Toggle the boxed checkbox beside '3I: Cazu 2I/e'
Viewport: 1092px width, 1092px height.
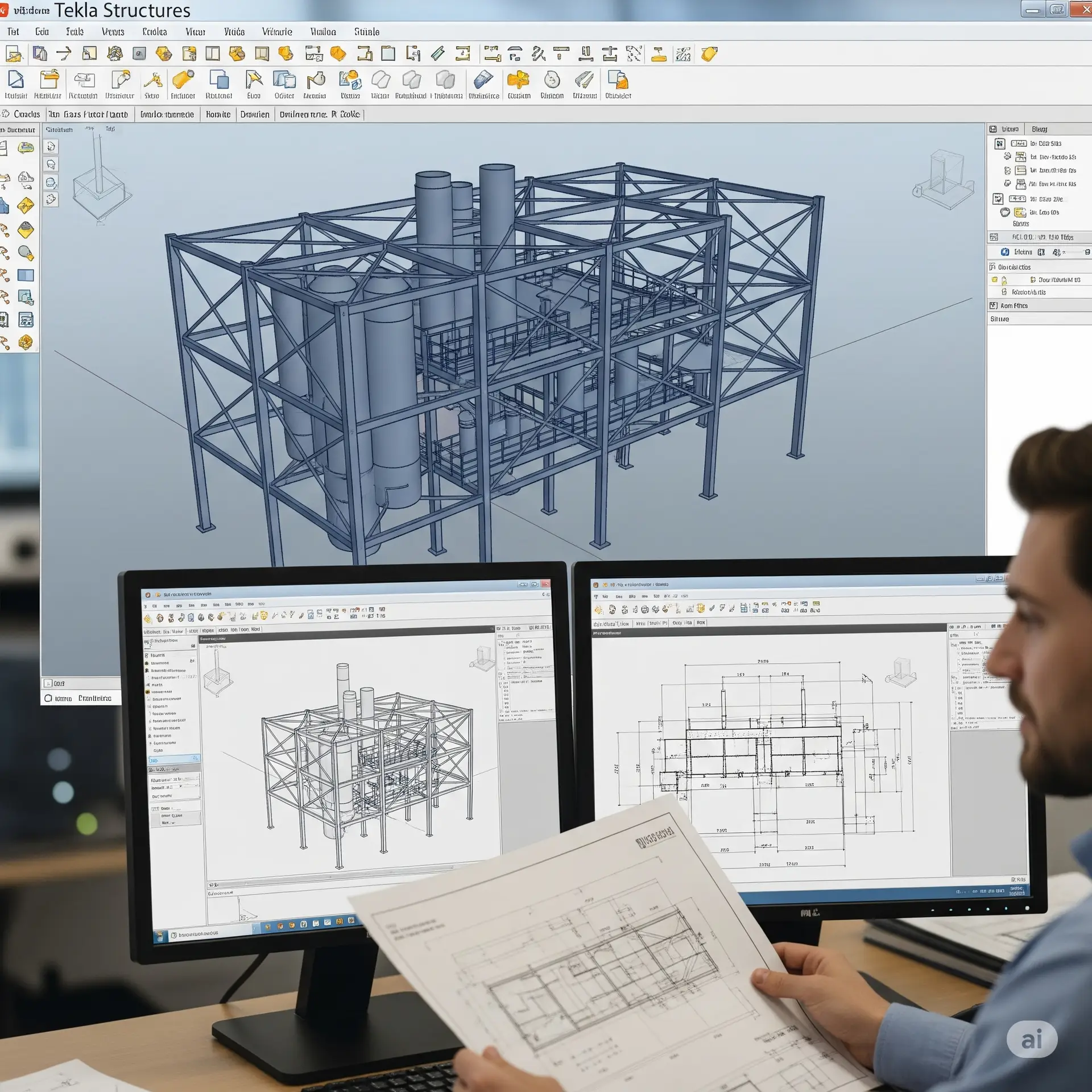(x=998, y=199)
